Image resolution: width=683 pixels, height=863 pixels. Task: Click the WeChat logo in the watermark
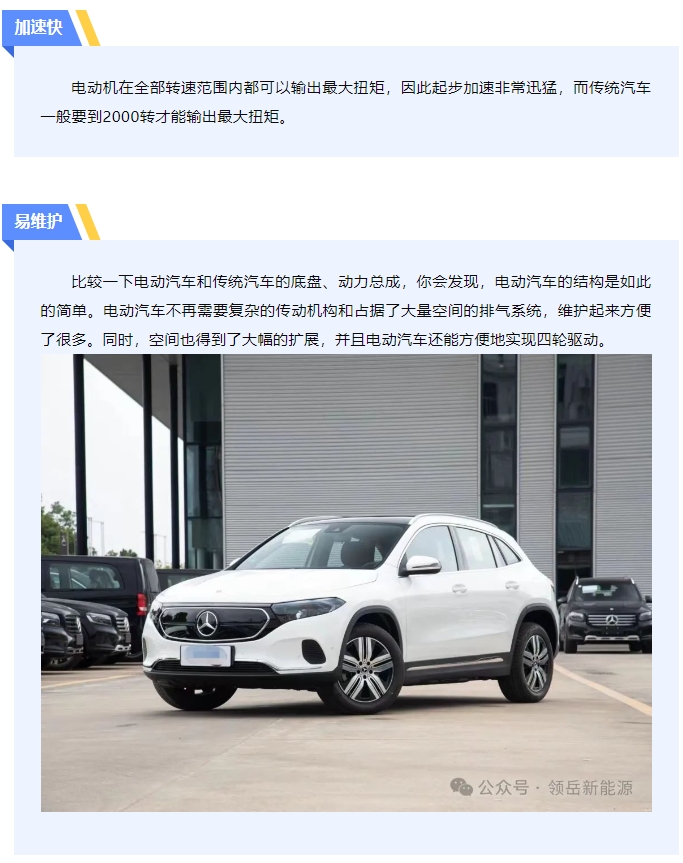click(461, 787)
